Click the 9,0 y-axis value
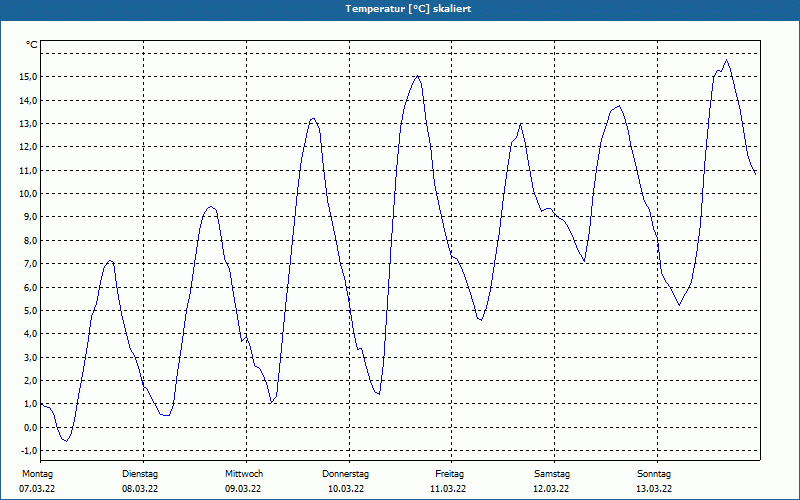The width and height of the screenshot is (800, 500). 30,217
